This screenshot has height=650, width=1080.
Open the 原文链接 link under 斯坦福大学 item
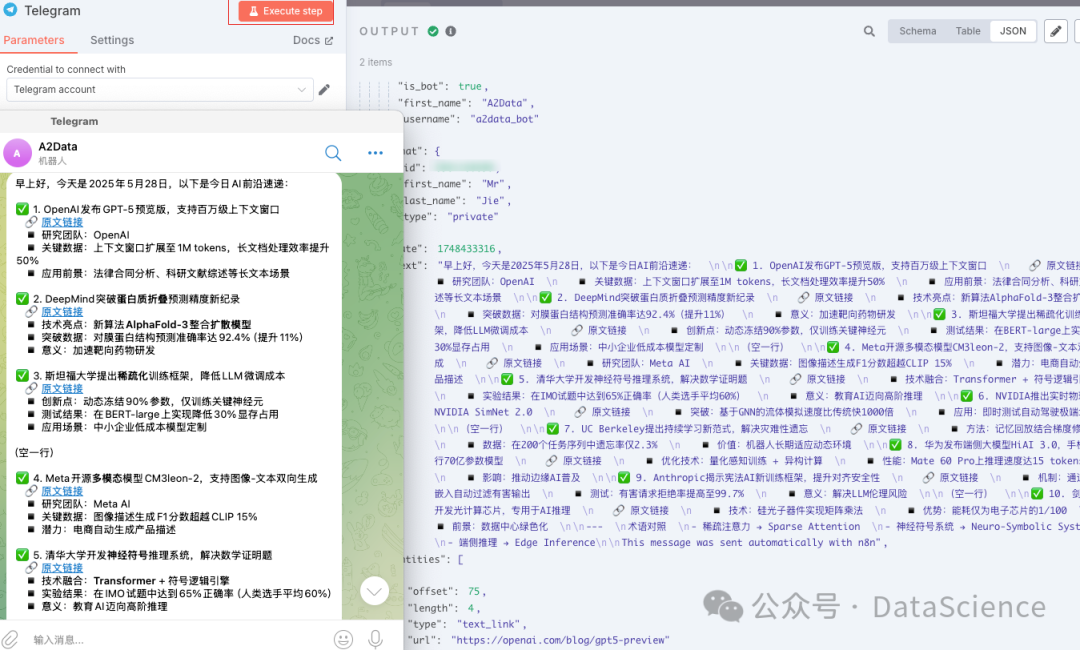(x=62, y=388)
